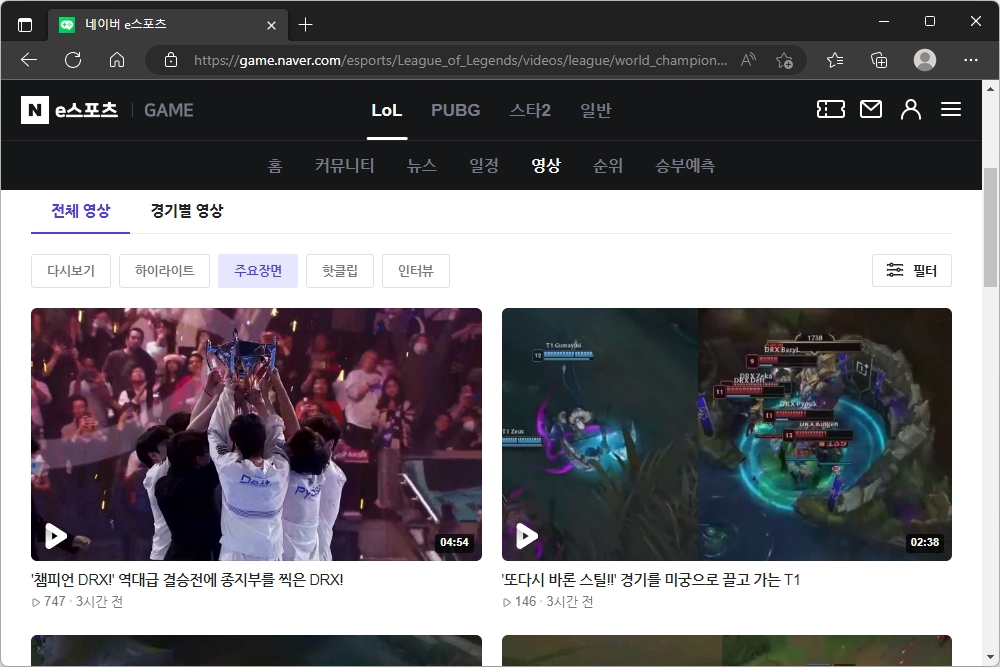Image resolution: width=1000 pixels, height=667 pixels.
Task: Click the e스포츠 header logo text
Action: coord(86,110)
